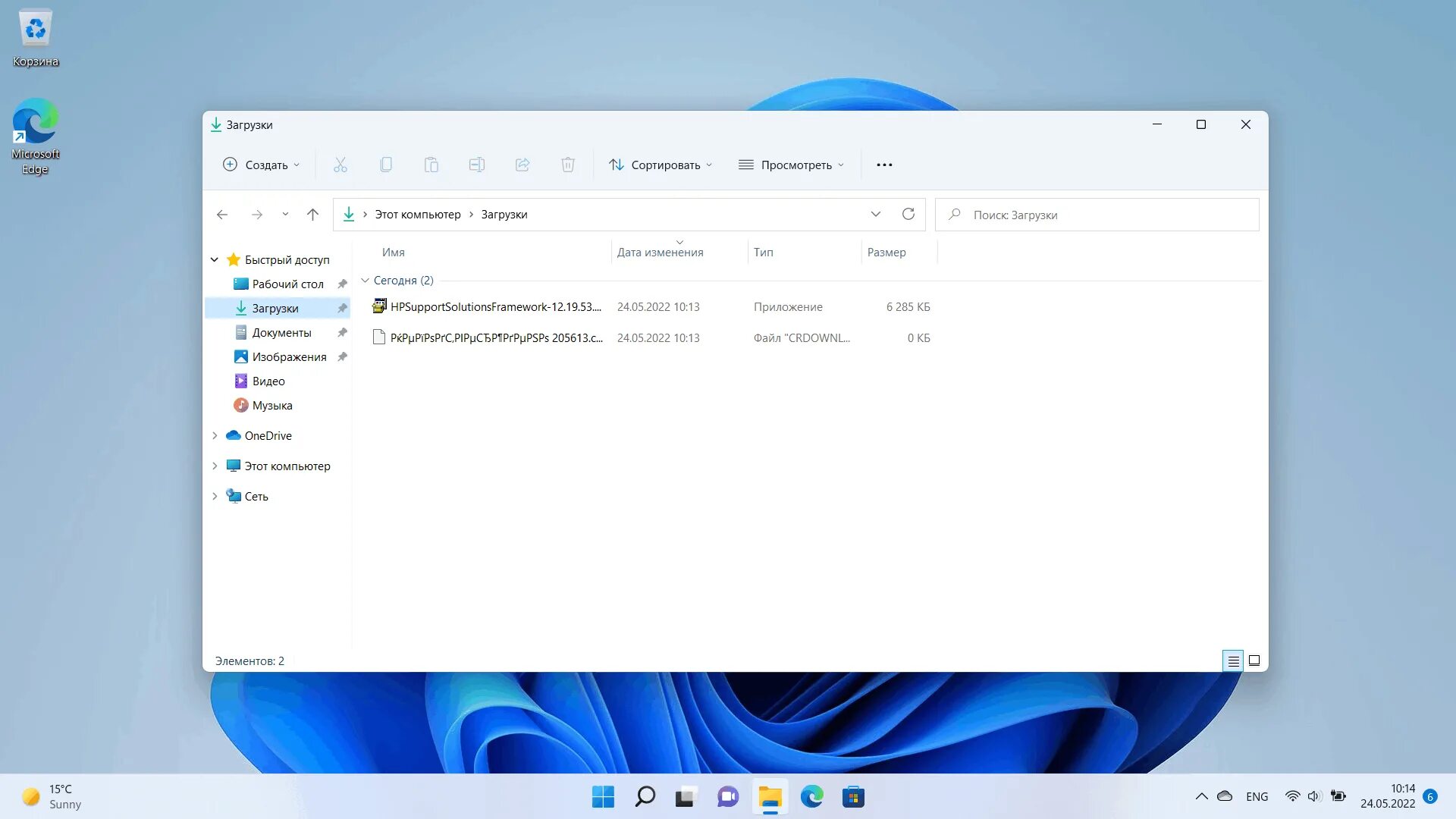
Task: Click the volume speaker tray icon
Action: point(1314,796)
